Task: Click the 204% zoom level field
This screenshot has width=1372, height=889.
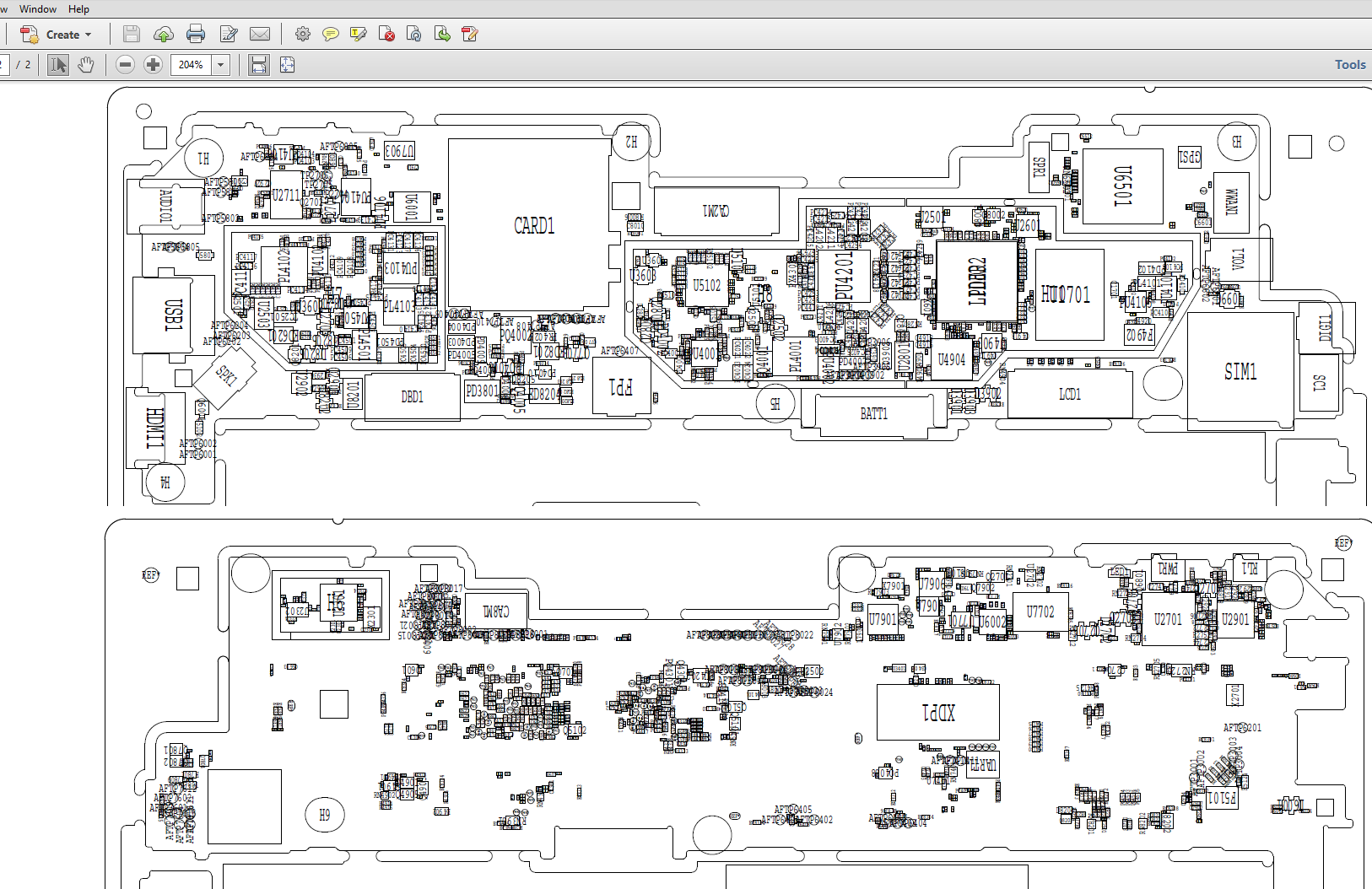Action: pyautogui.click(x=191, y=65)
